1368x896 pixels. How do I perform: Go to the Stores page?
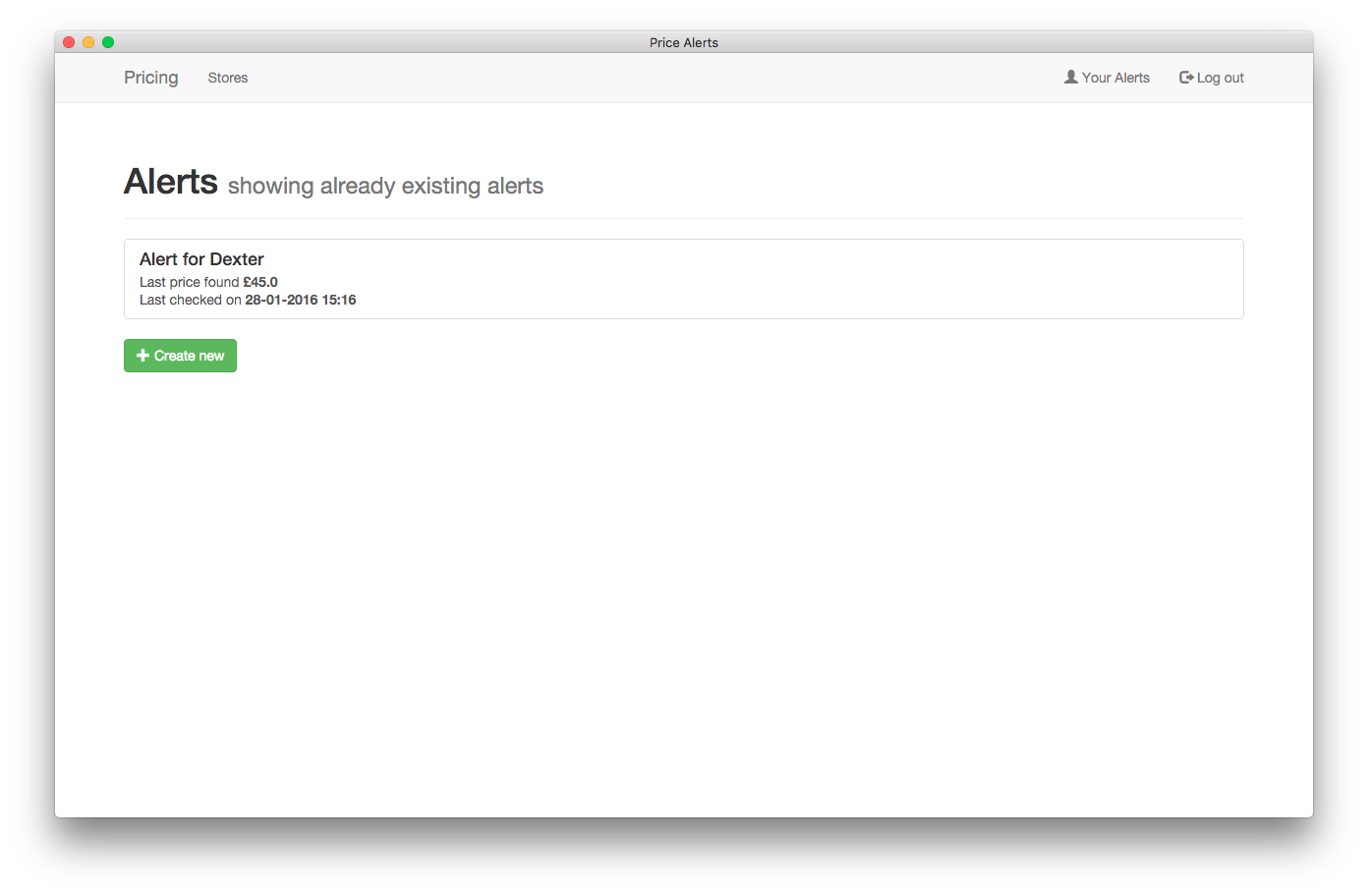point(228,78)
